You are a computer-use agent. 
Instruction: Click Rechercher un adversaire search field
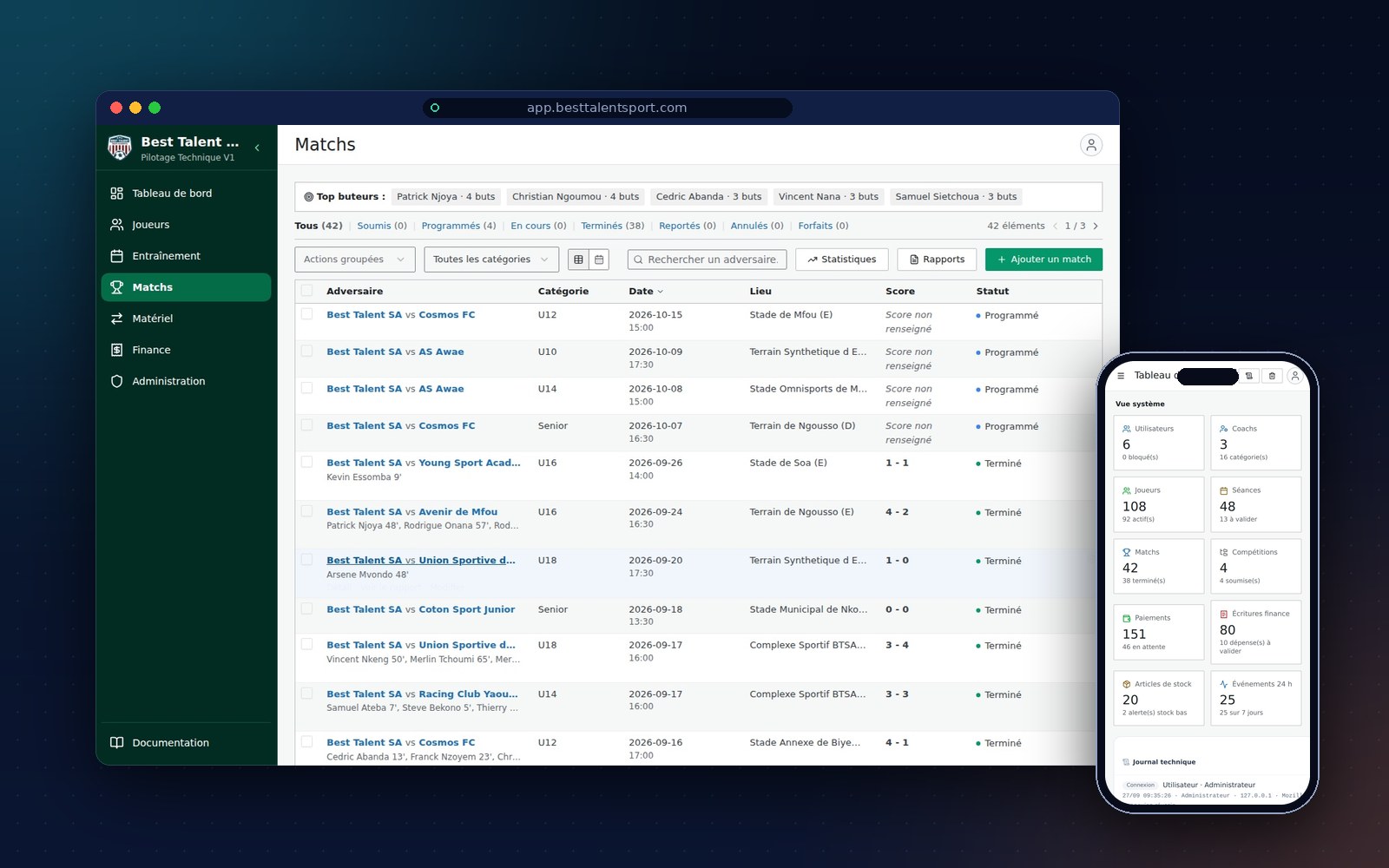tap(708, 260)
